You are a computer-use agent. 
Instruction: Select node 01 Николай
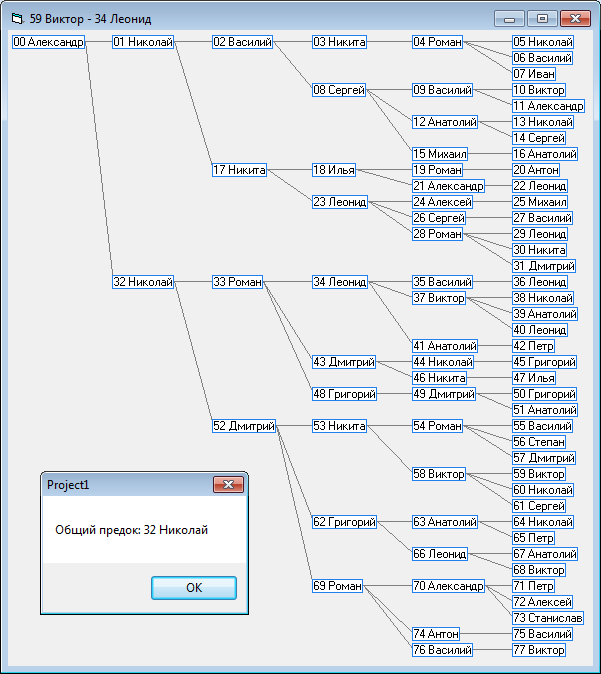point(143,42)
